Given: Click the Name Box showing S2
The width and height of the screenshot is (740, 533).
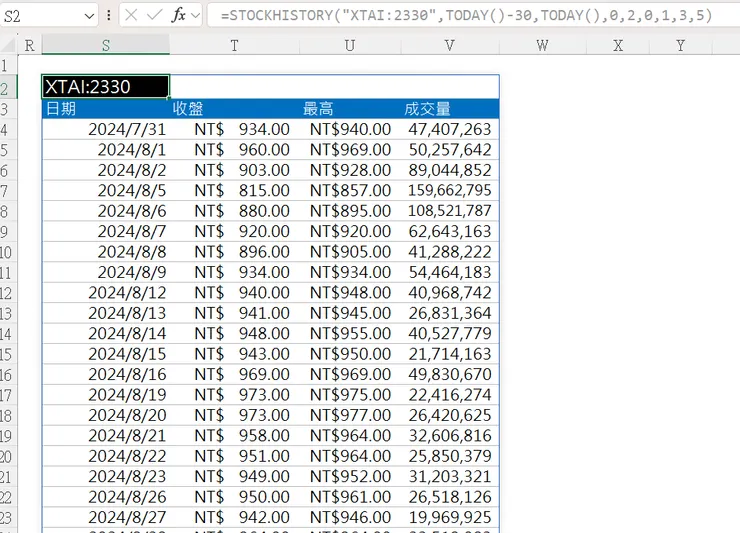Looking at the screenshot, I should tap(42, 17).
